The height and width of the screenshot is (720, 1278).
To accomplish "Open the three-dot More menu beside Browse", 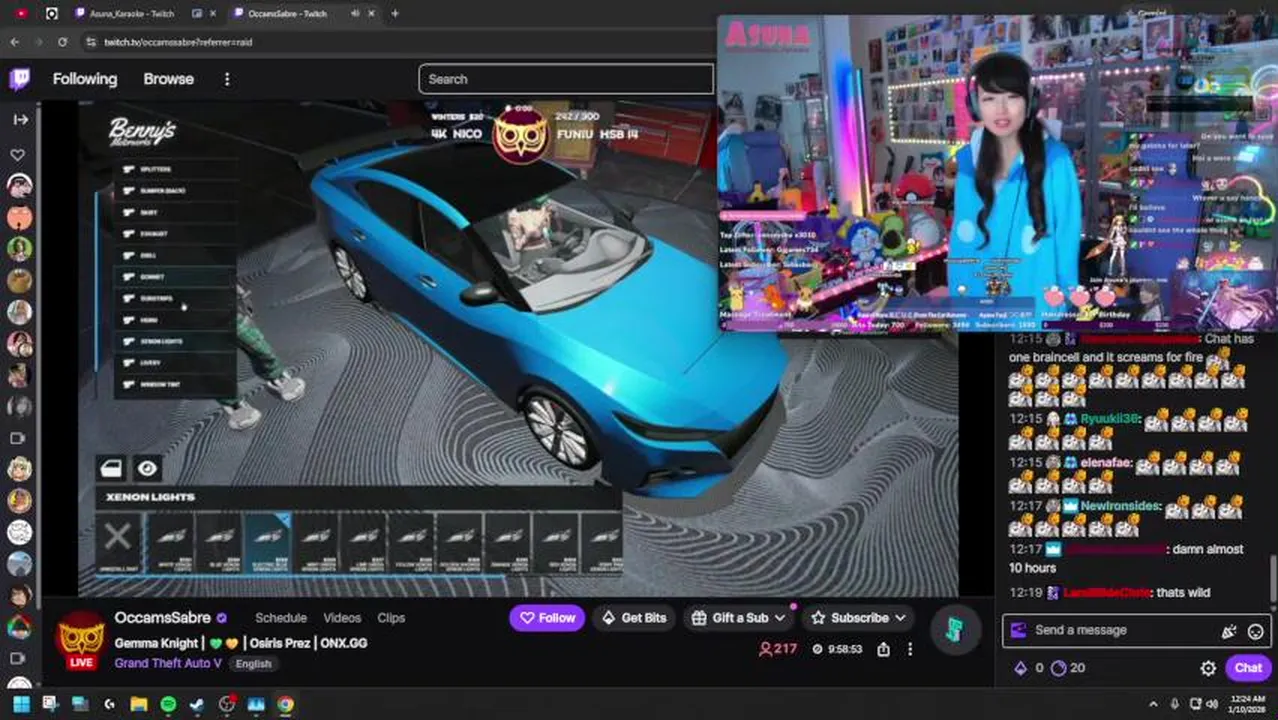I will point(227,79).
